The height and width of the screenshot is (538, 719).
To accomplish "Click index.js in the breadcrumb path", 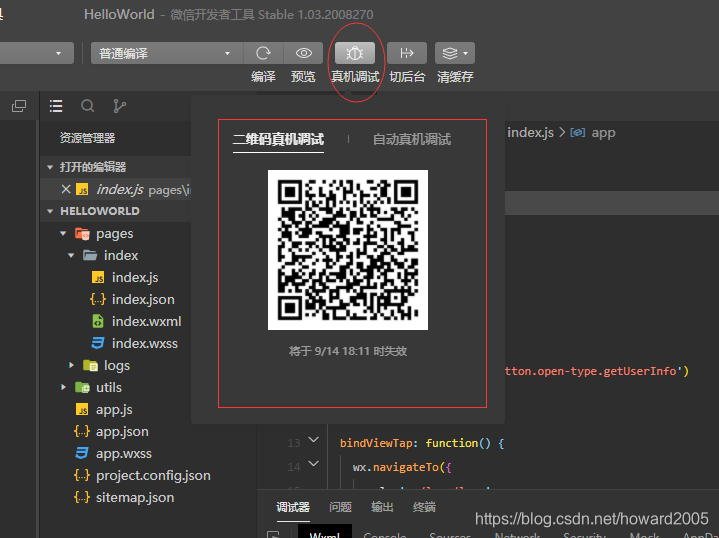I will pyautogui.click(x=530, y=133).
